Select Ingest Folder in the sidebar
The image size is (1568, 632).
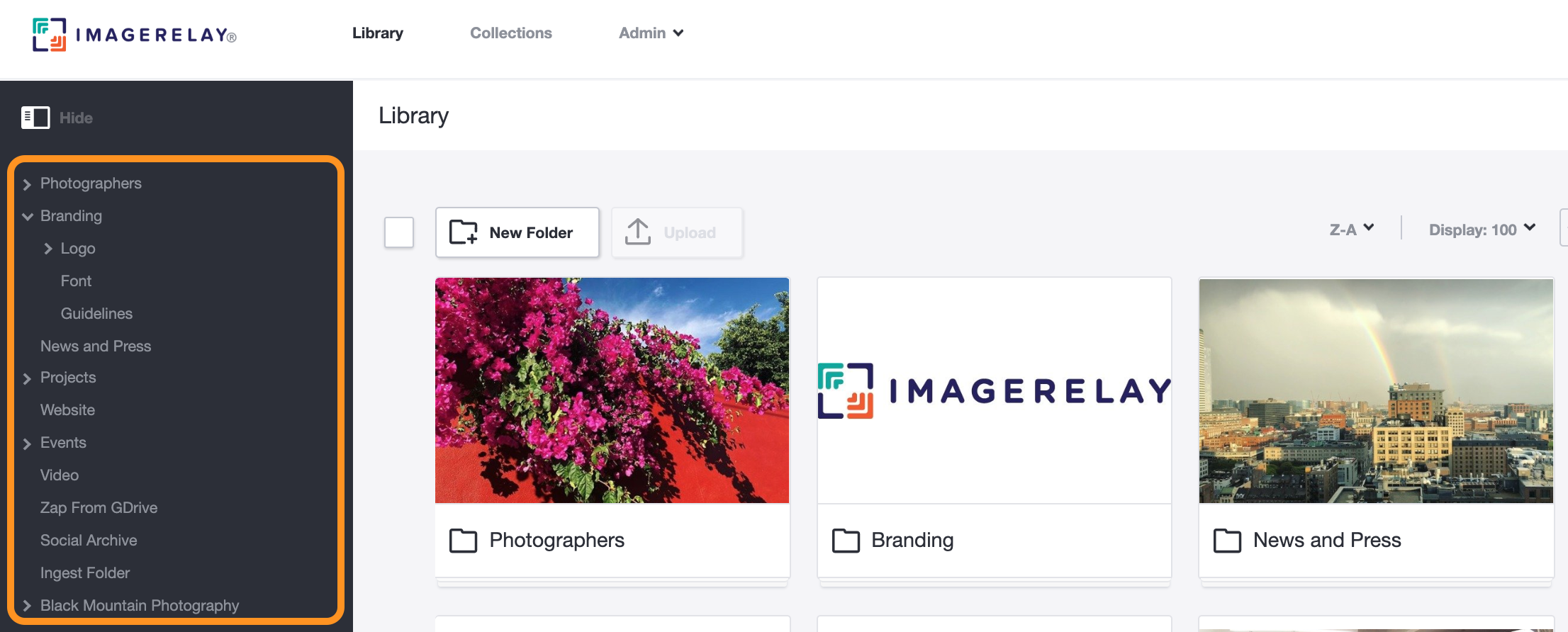coord(85,573)
